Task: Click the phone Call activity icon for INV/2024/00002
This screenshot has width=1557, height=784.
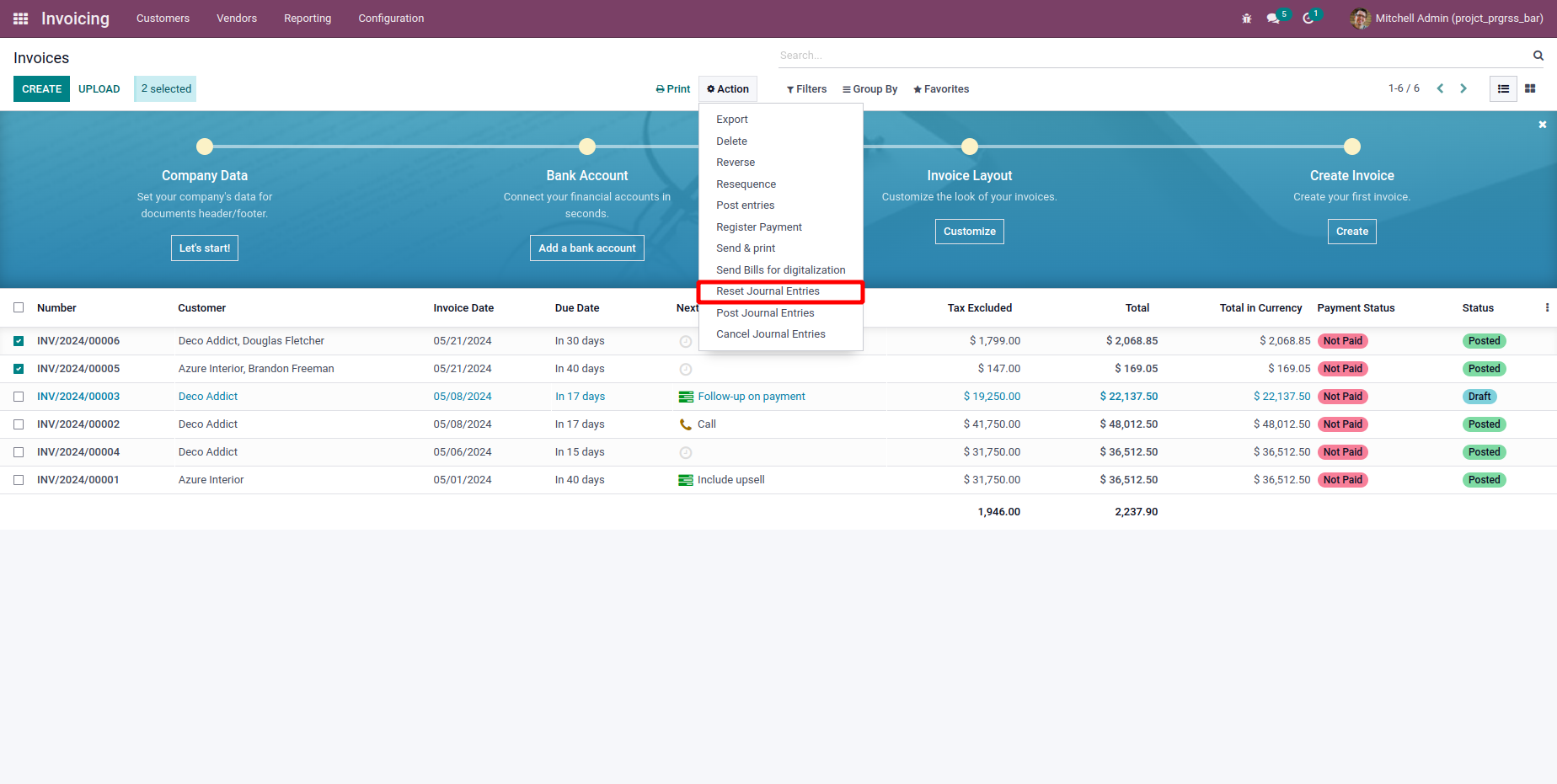Action: click(686, 424)
